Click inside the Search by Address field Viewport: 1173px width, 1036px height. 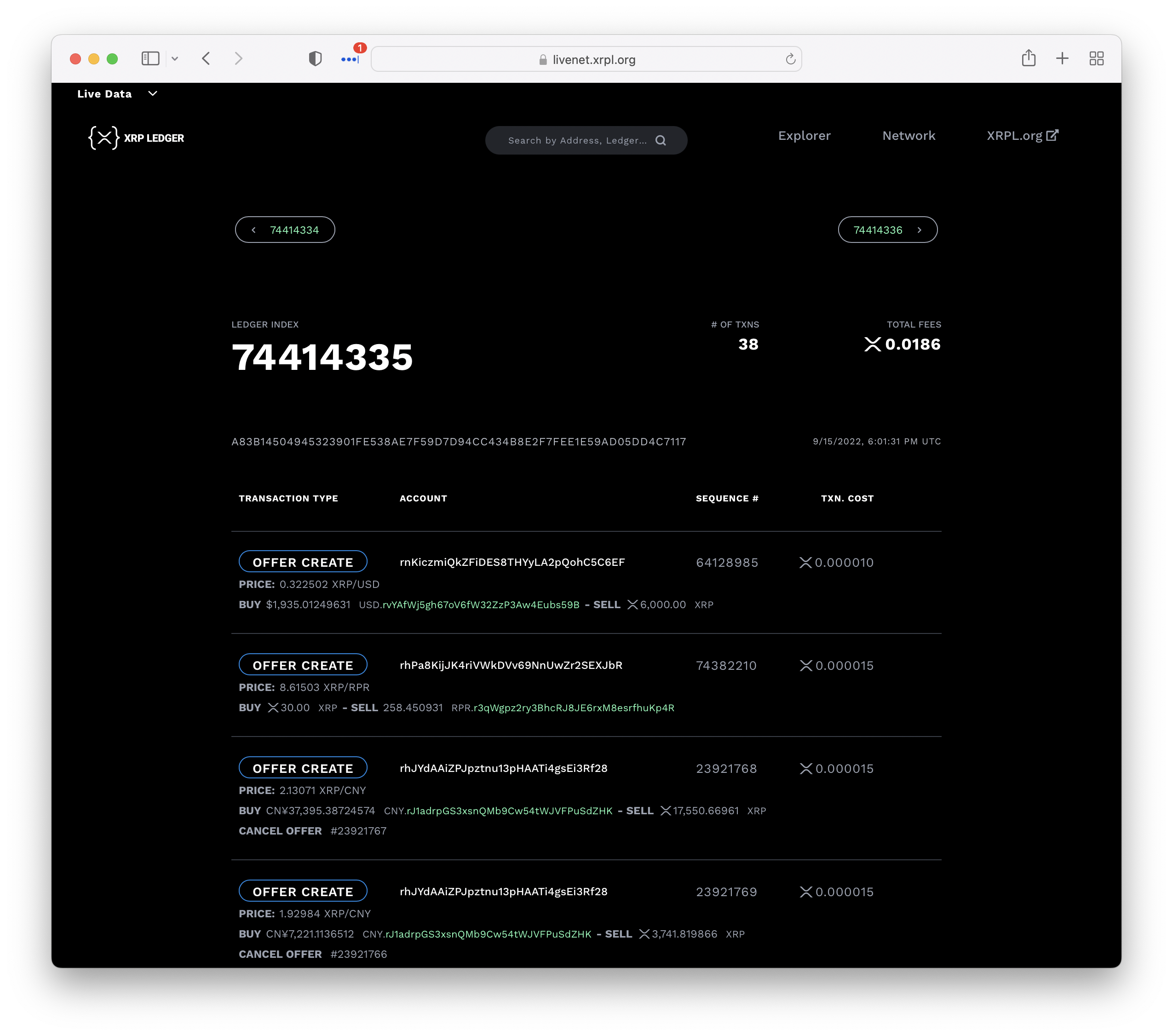click(x=574, y=140)
